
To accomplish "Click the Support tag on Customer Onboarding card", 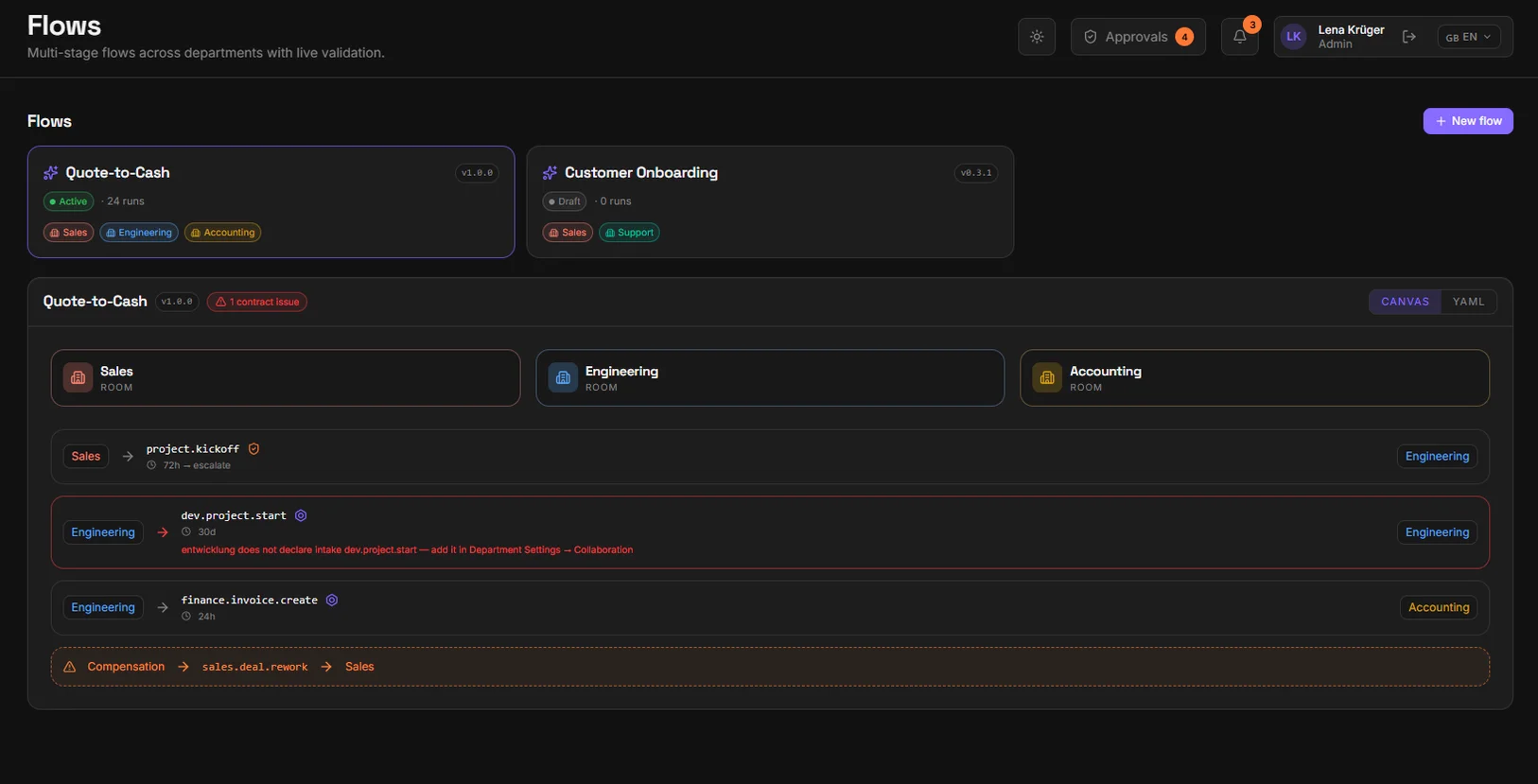I will [629, 233].
